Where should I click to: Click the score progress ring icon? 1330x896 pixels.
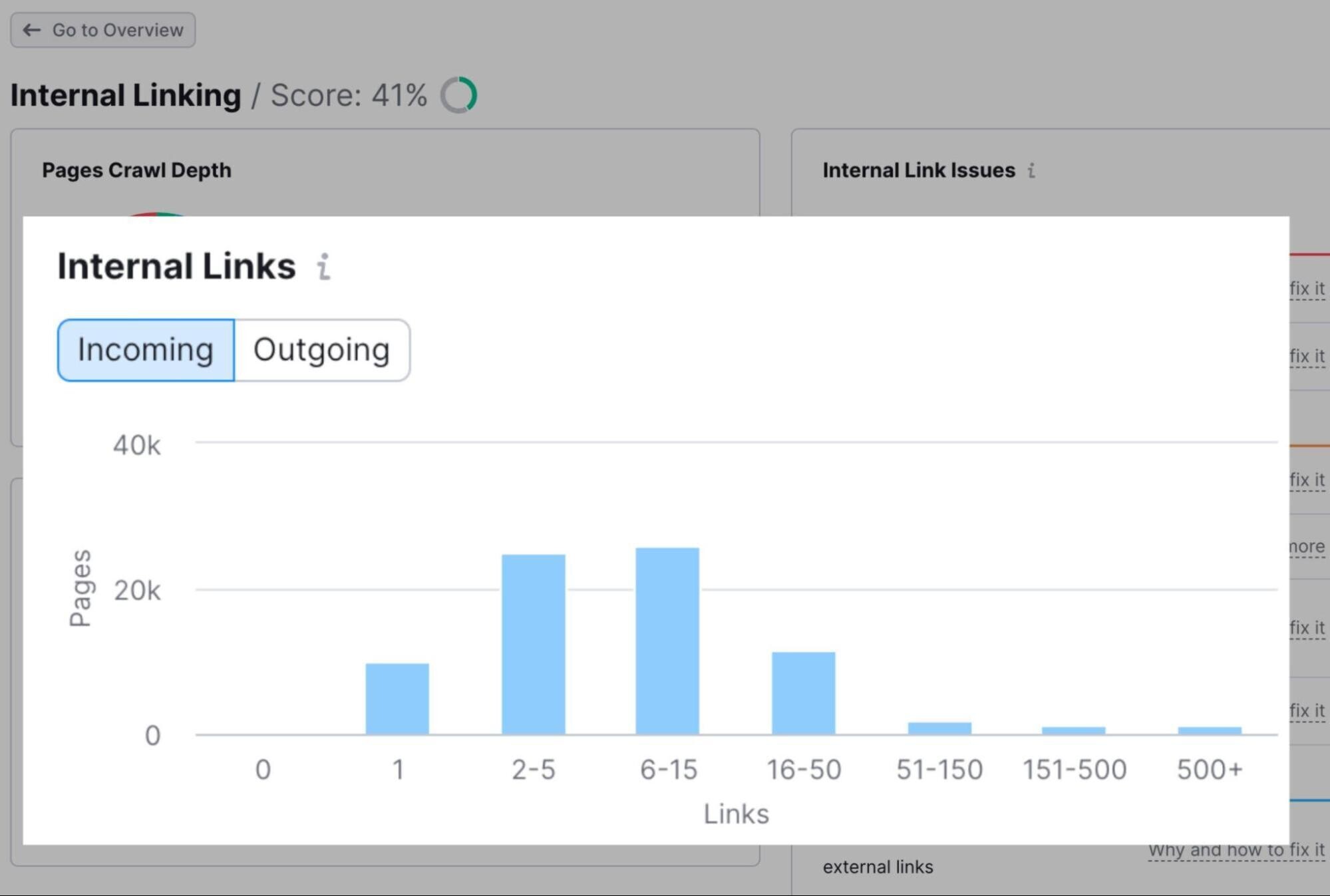click(x=458, y=95)
